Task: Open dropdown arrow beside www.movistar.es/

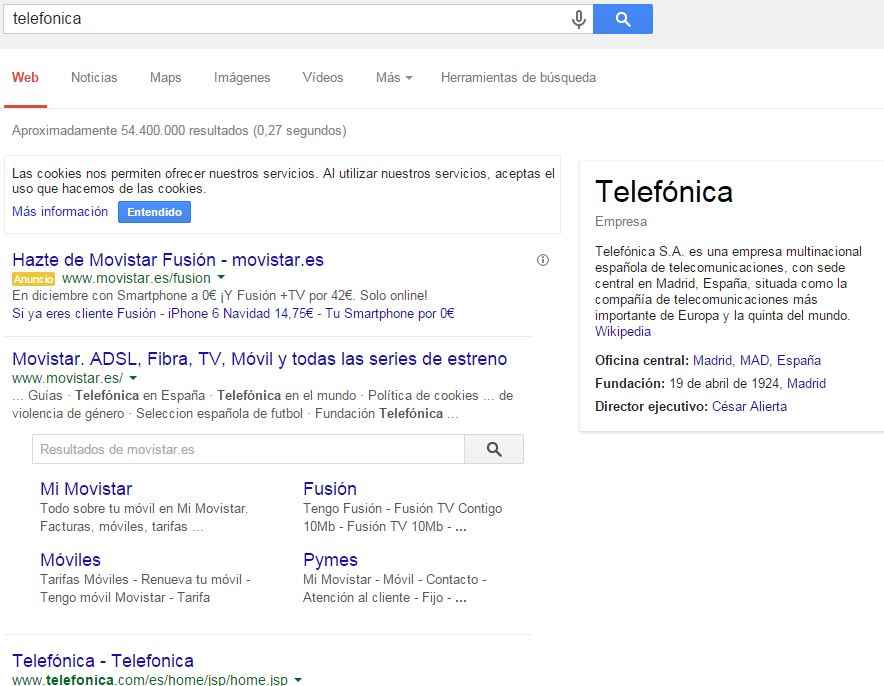Action: tap(133, 378)
